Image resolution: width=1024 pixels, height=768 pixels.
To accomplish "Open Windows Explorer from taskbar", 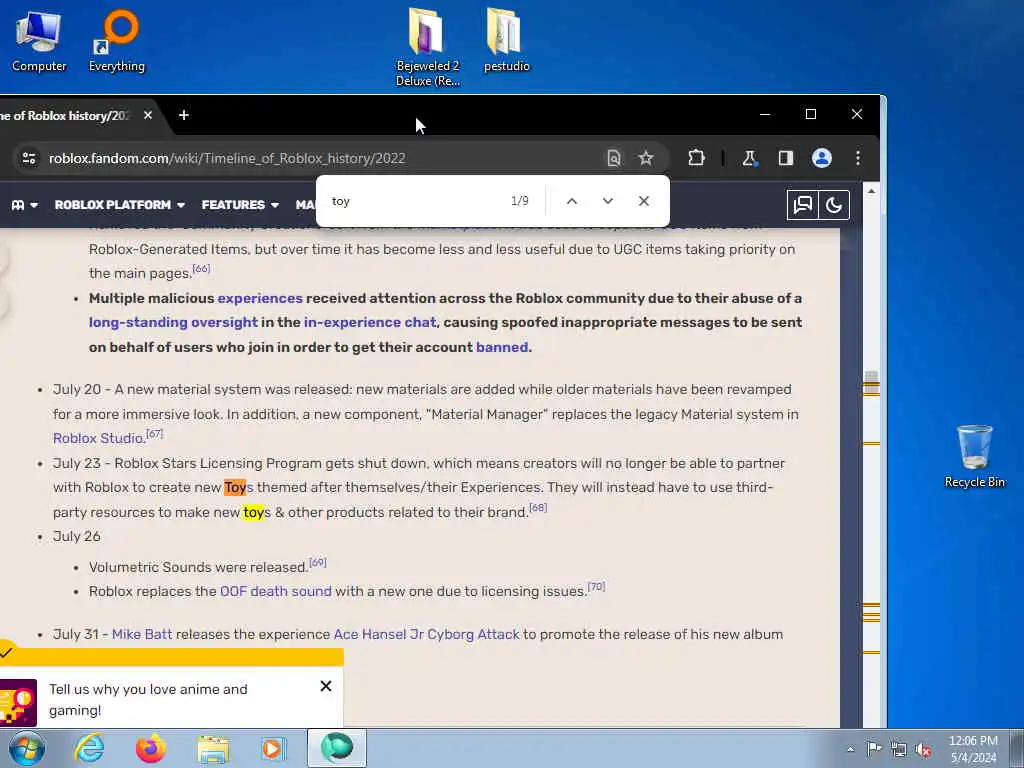I will click(213, 748).
